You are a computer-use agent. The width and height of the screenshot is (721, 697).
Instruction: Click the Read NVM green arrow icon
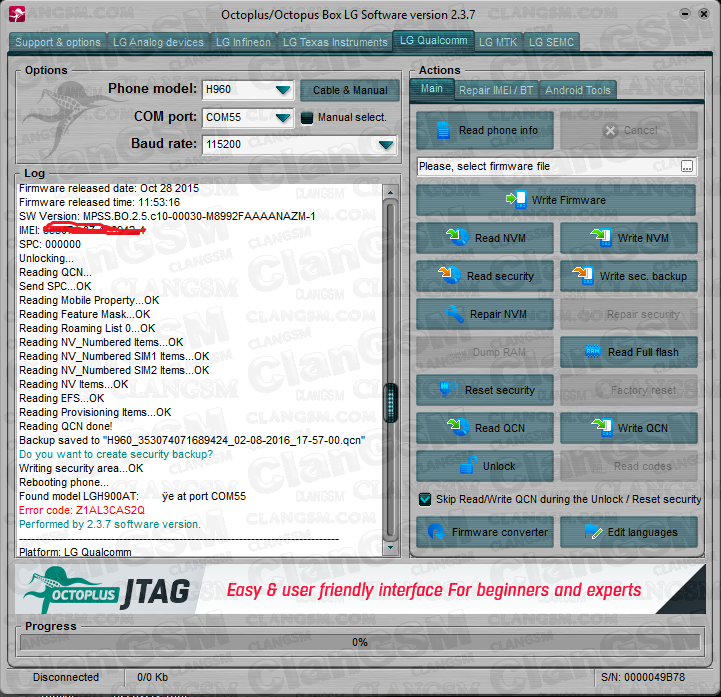(457, 237)
